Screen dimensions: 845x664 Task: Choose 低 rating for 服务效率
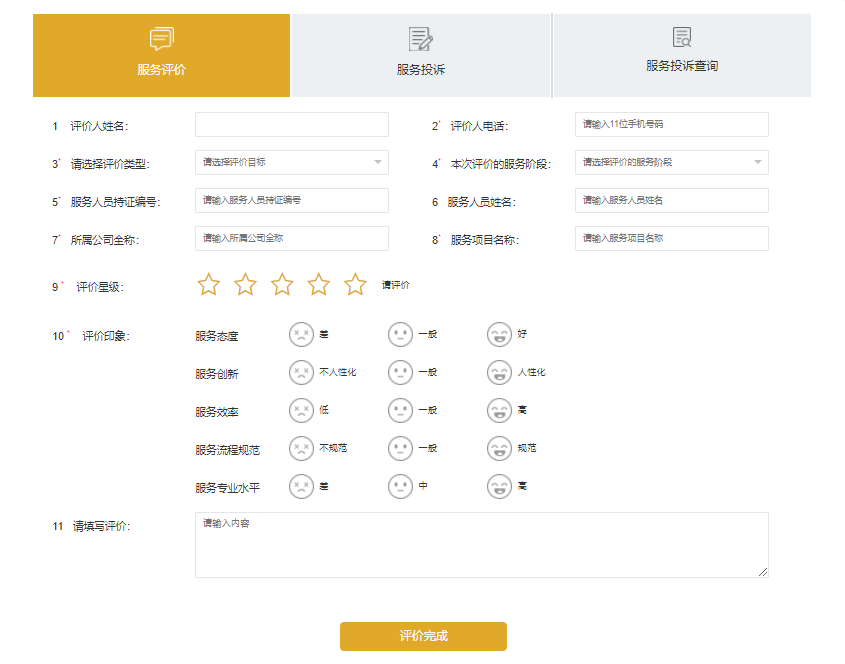(x=302, y=410)
